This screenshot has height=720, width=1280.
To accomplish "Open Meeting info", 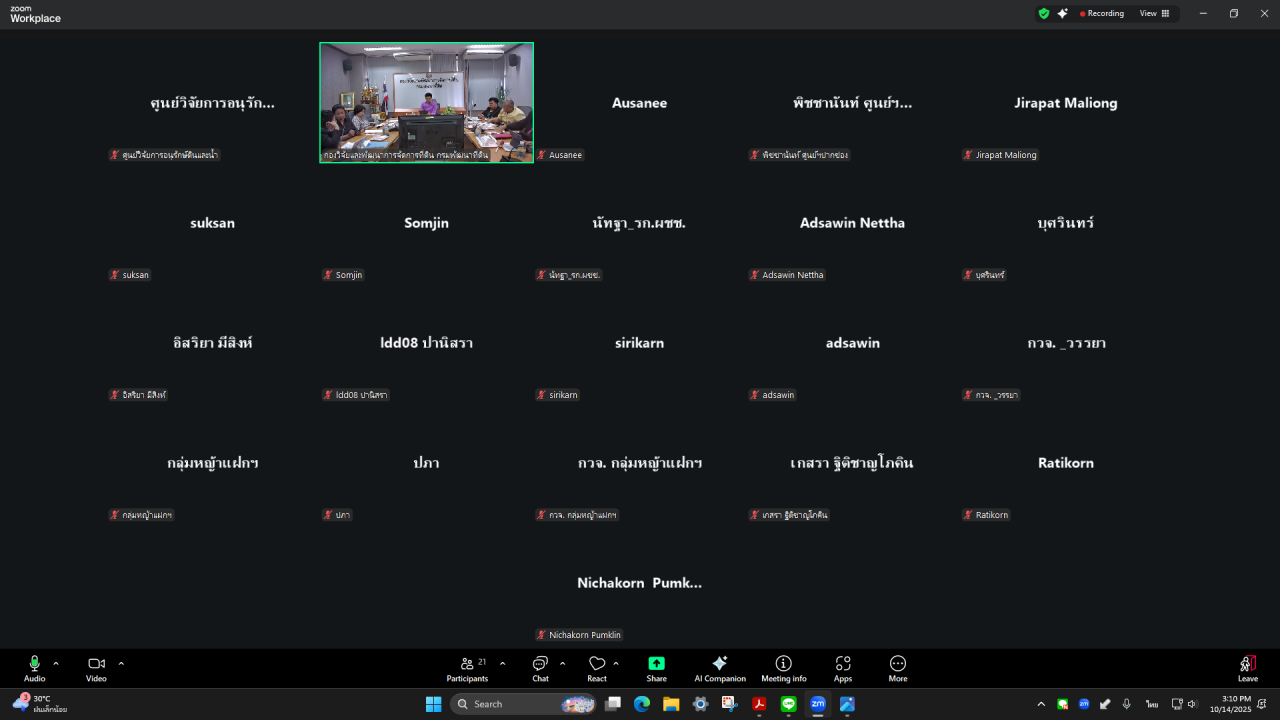I will (784, 668).
